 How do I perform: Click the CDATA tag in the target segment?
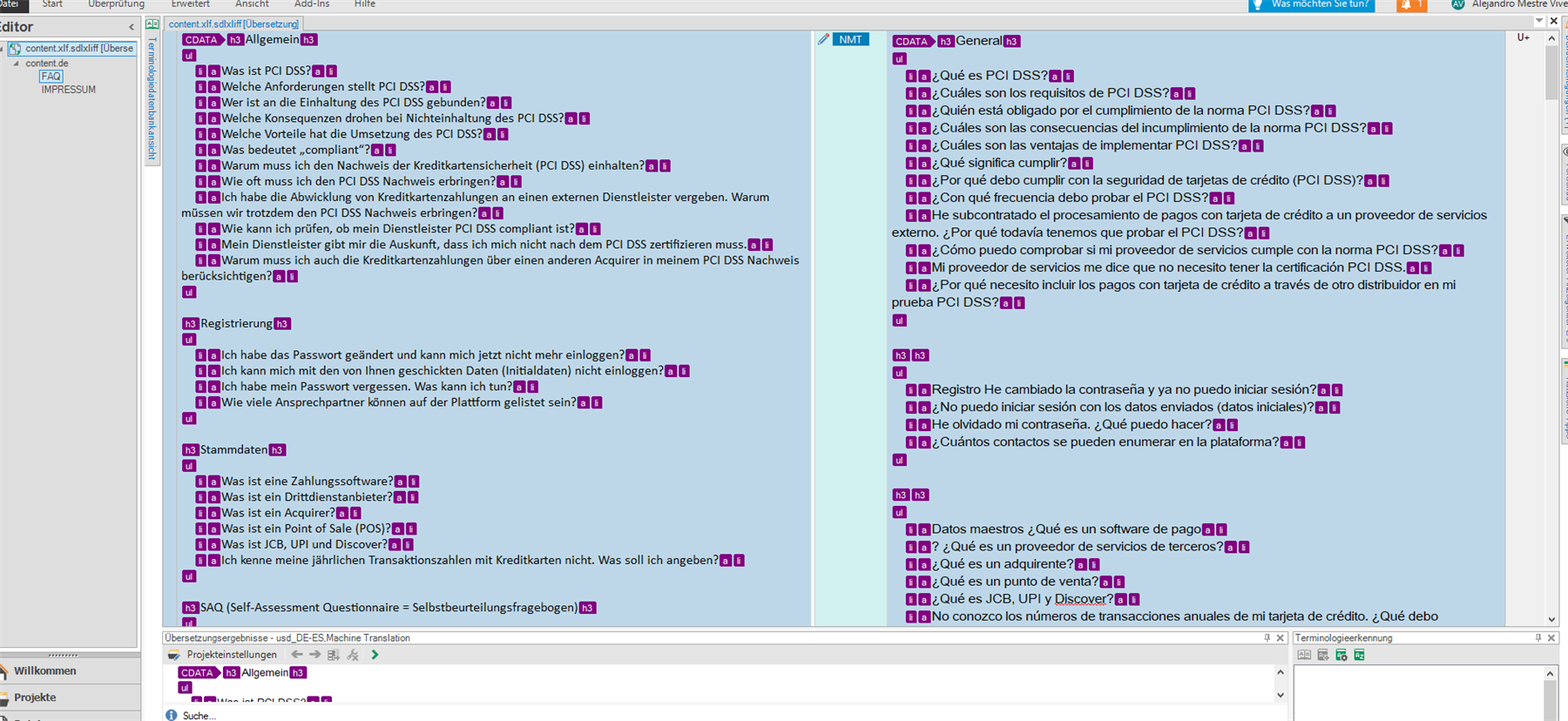pyautogui.click(x=912, y=41)
